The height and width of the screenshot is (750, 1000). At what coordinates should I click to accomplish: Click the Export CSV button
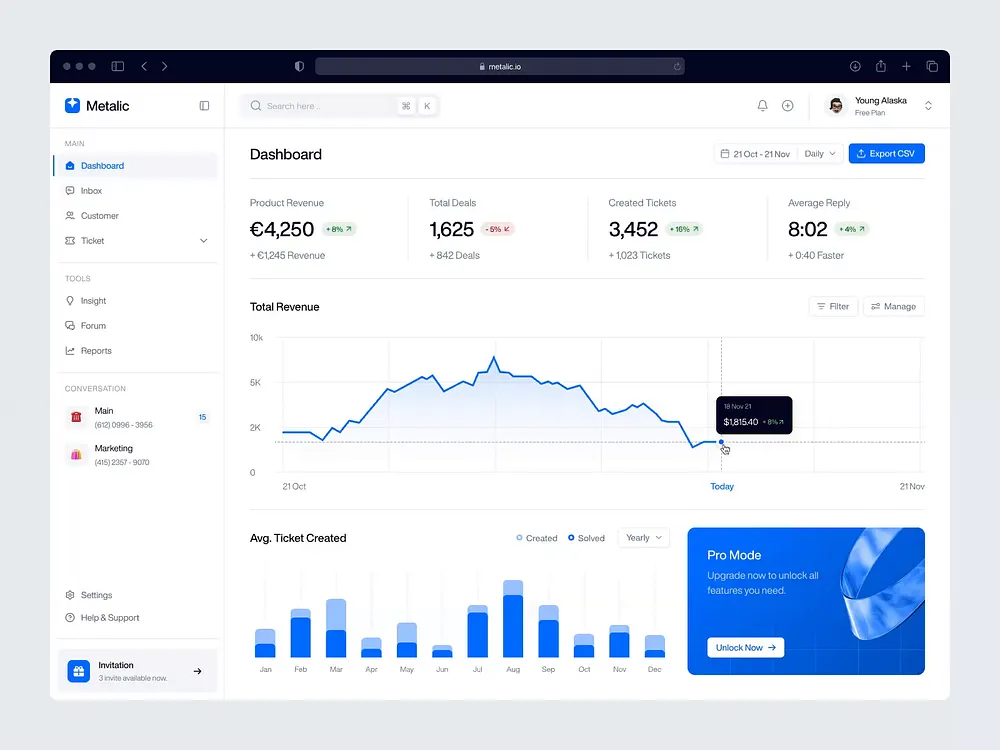pos(886,153)
